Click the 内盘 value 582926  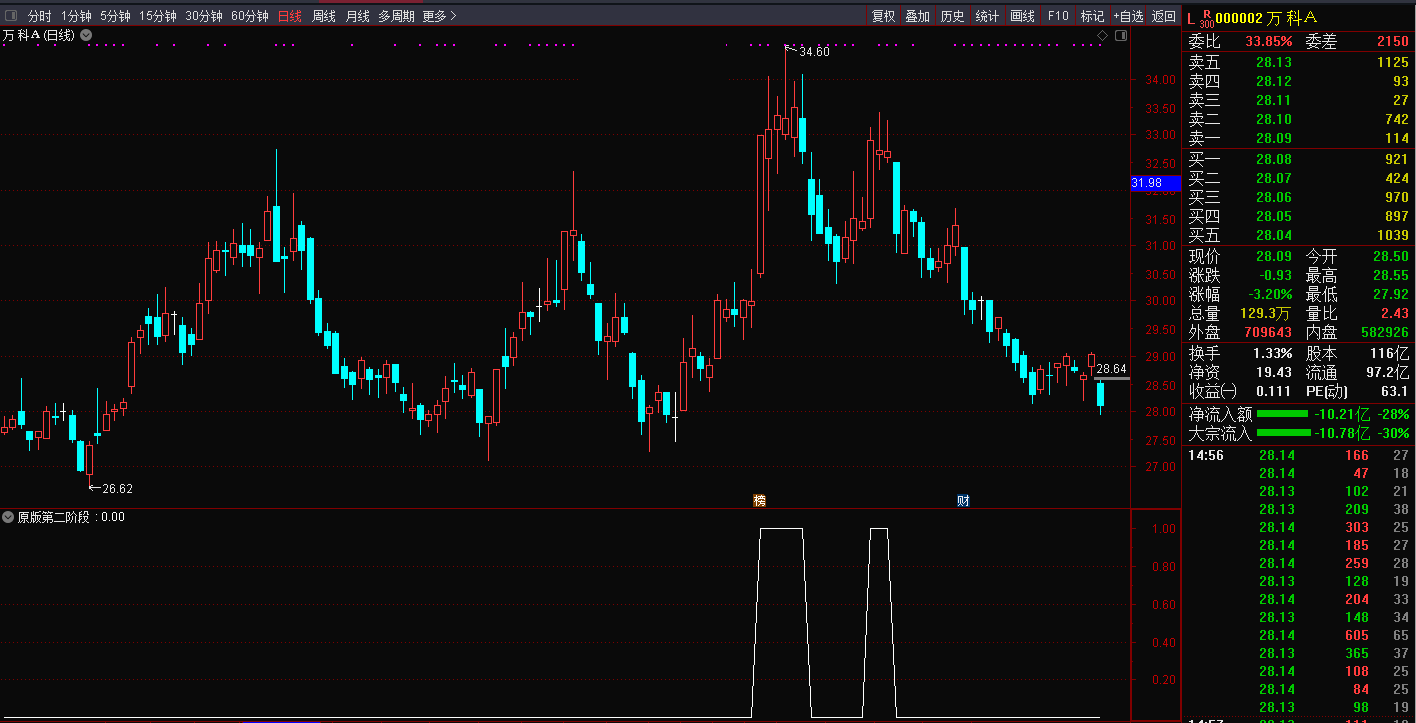click(1384, 332)
